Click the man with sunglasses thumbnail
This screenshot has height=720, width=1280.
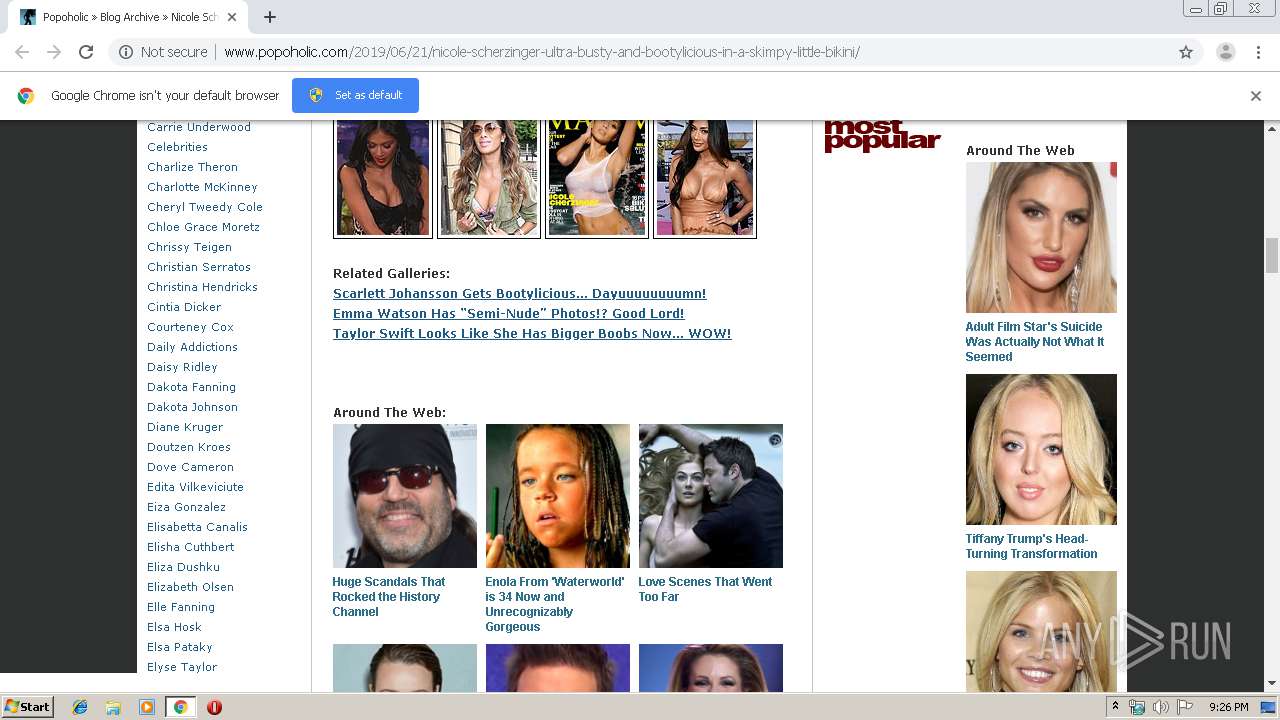tap(405, 496)
